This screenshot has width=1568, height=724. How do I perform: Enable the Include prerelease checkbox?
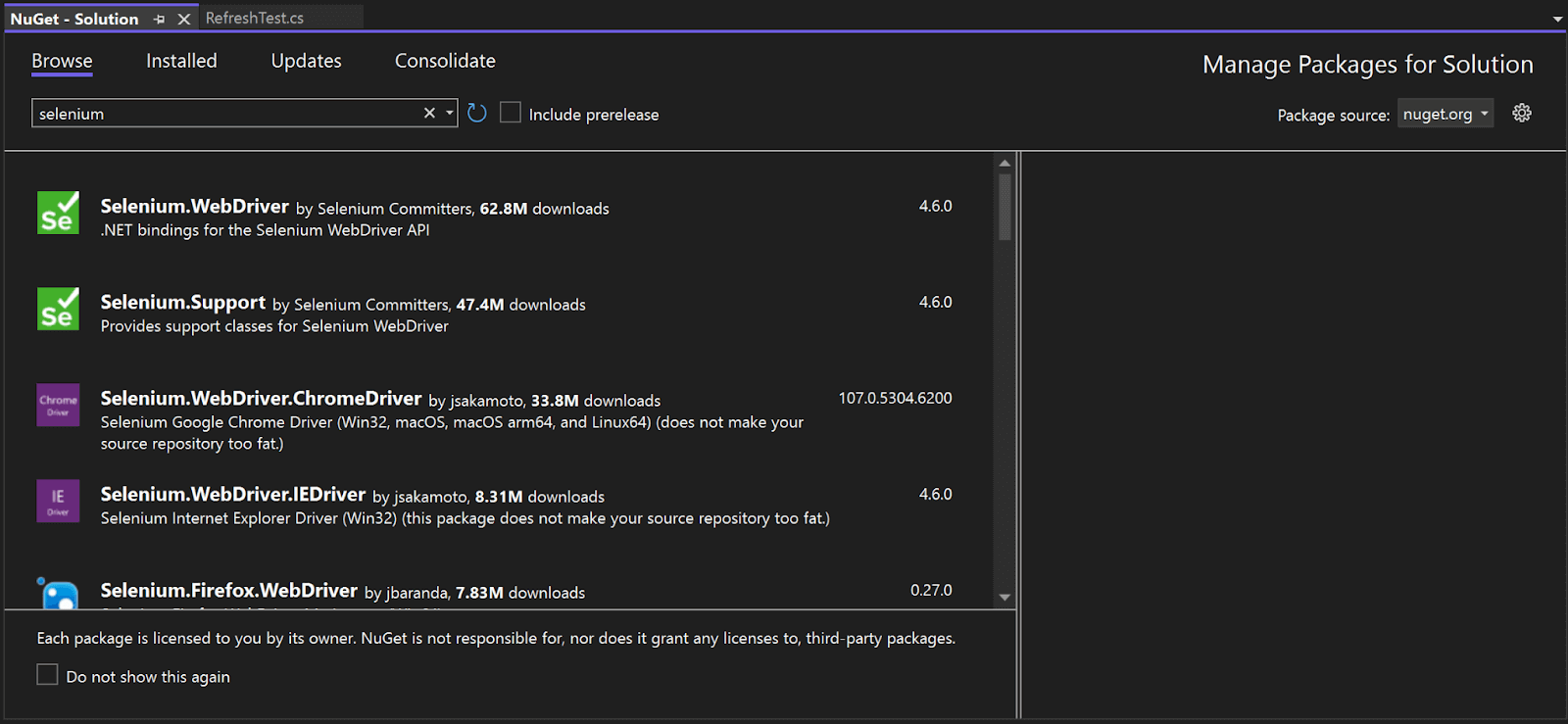[x=511, y=113]
